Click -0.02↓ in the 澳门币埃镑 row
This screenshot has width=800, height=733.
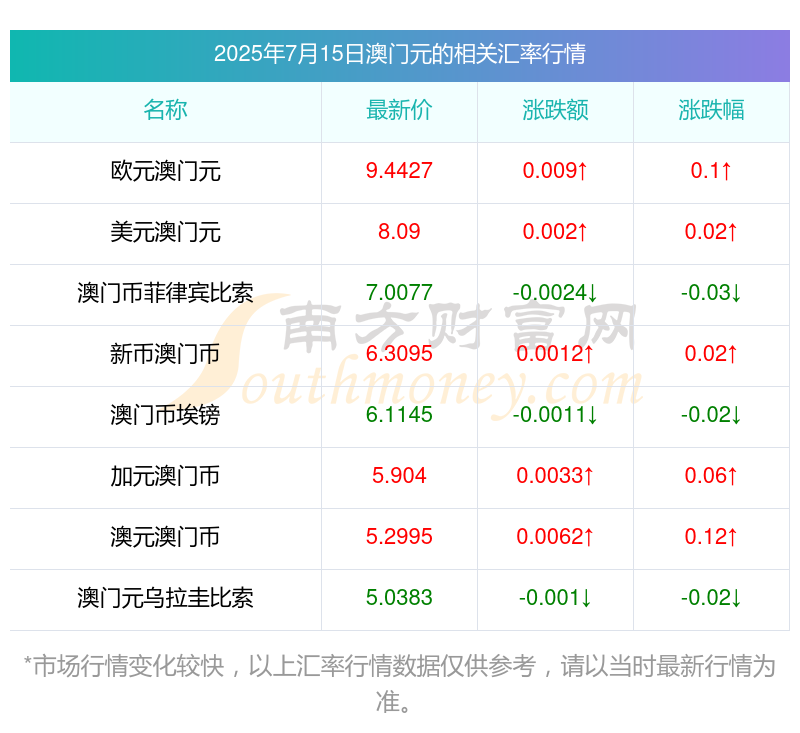pyautogui.click(x=711, y=415)
